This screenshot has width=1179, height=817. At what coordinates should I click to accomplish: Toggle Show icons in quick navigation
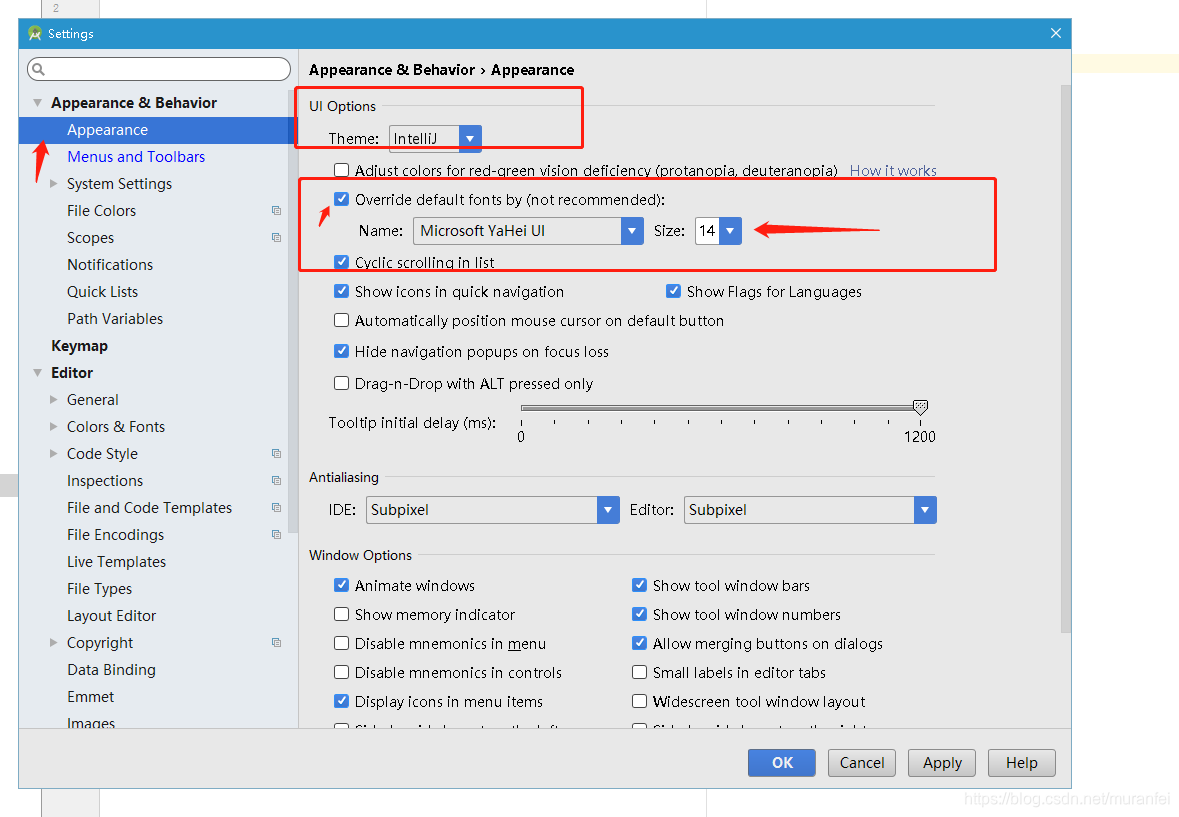[341, 291]
